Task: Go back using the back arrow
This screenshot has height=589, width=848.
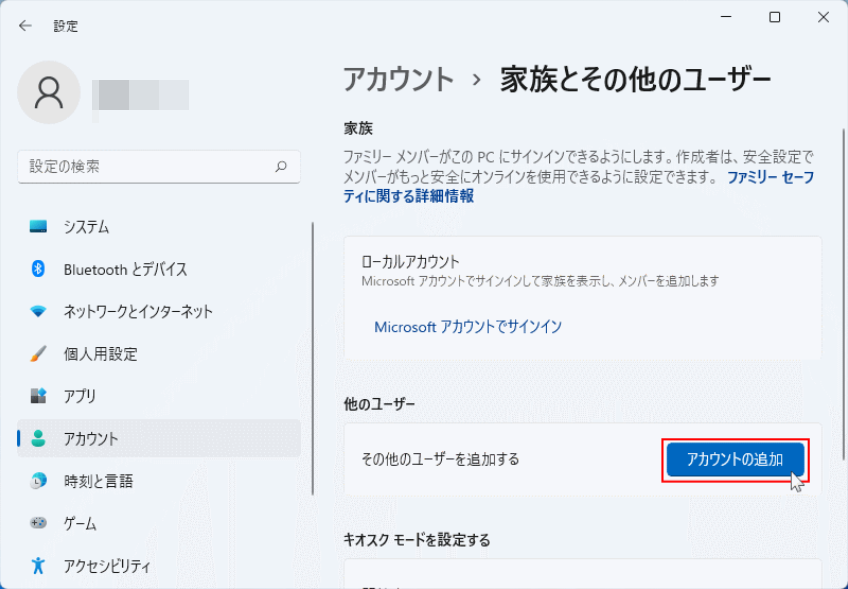Action: (25, 26)
